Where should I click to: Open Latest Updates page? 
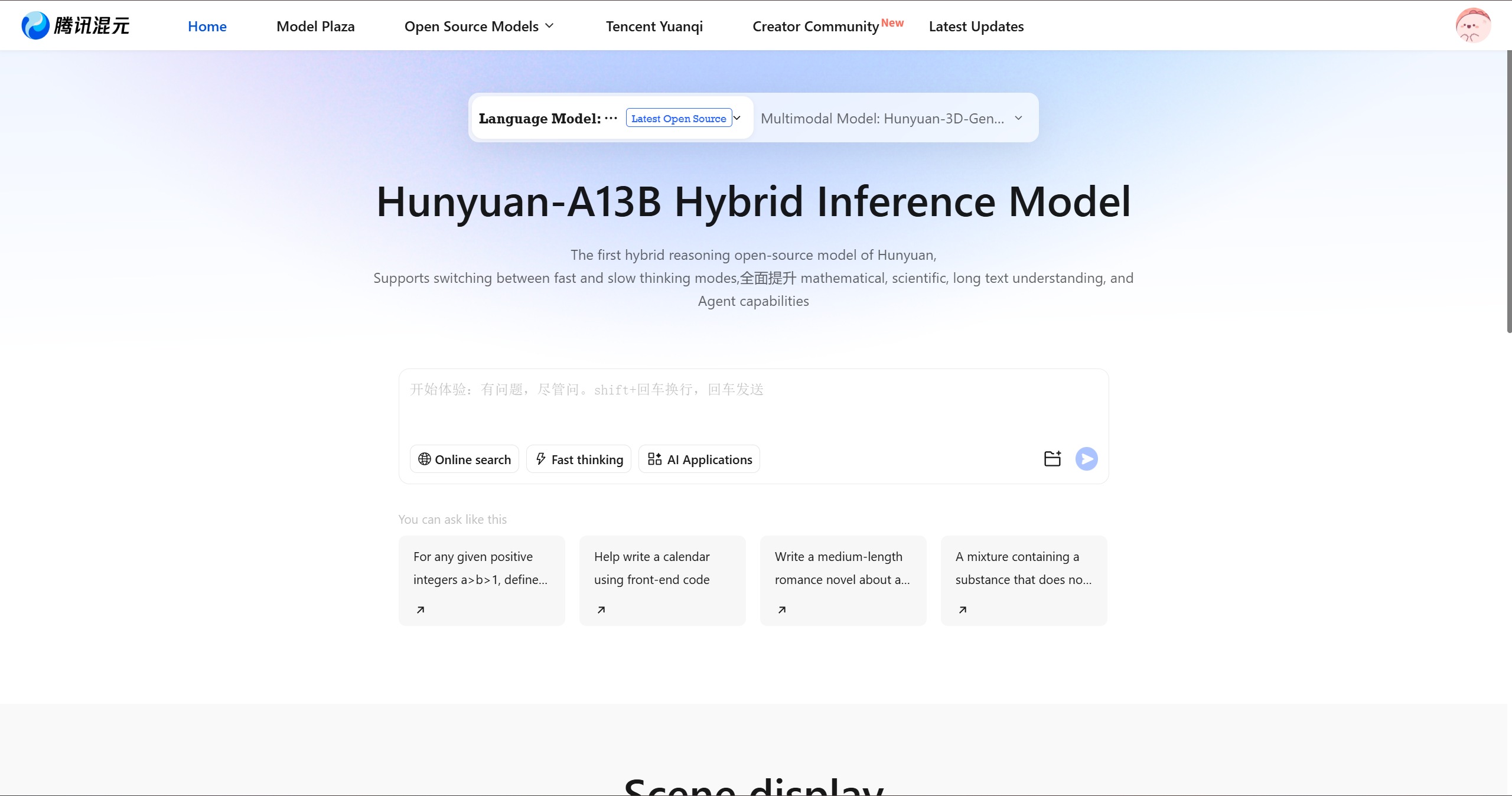pyautogui.click(x=976, y=26)
